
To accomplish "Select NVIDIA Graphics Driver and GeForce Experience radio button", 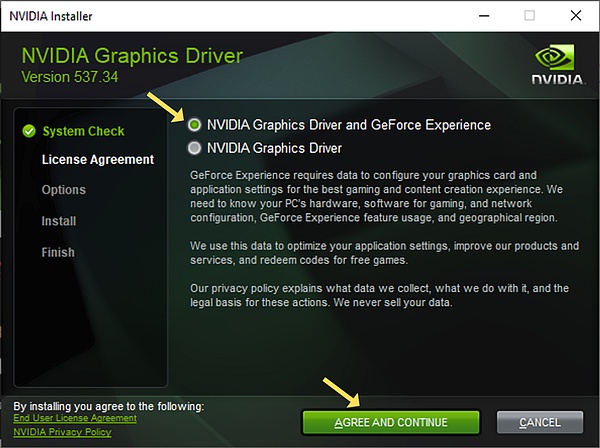I will (194, 125).
